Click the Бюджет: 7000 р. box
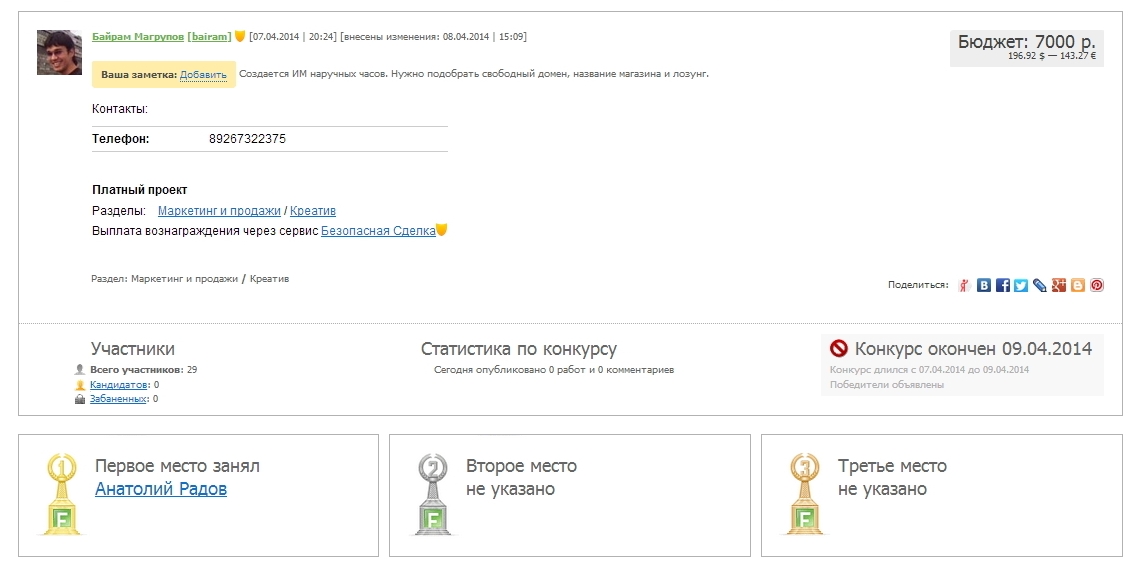 [x=1027, y=48]
